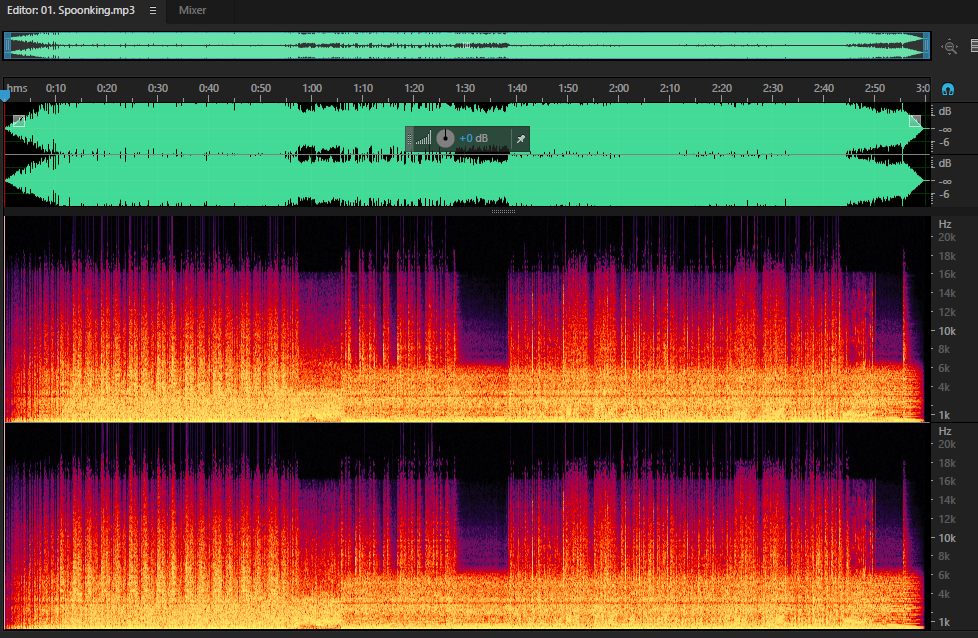Click the lower channel dB scale heading

coord(945,163)
